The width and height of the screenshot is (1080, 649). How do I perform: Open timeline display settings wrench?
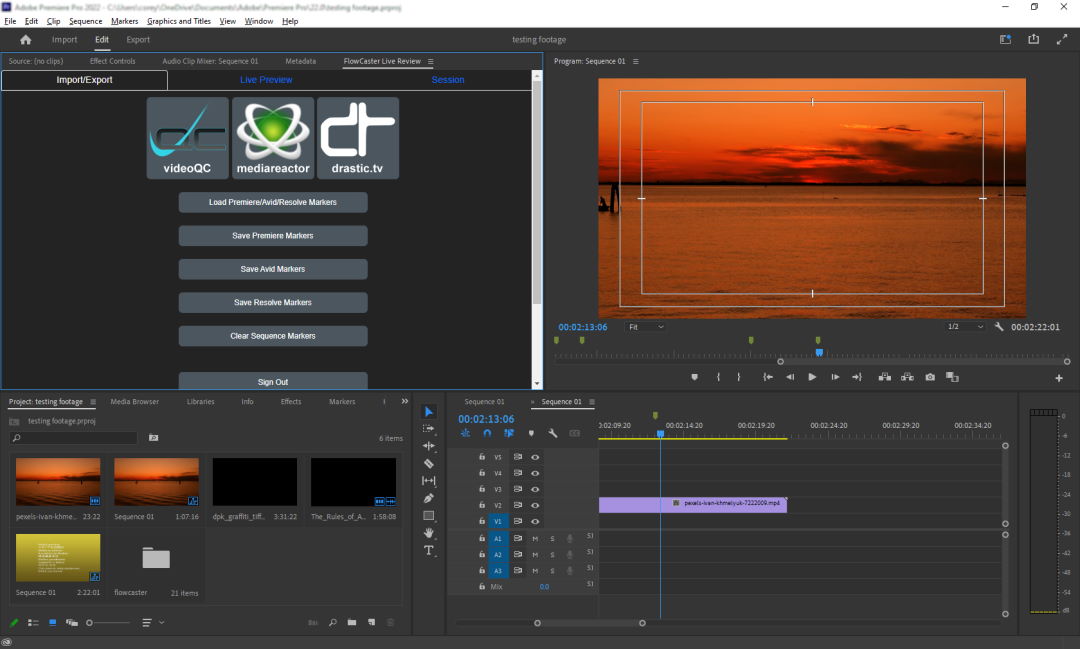point(552,433)
